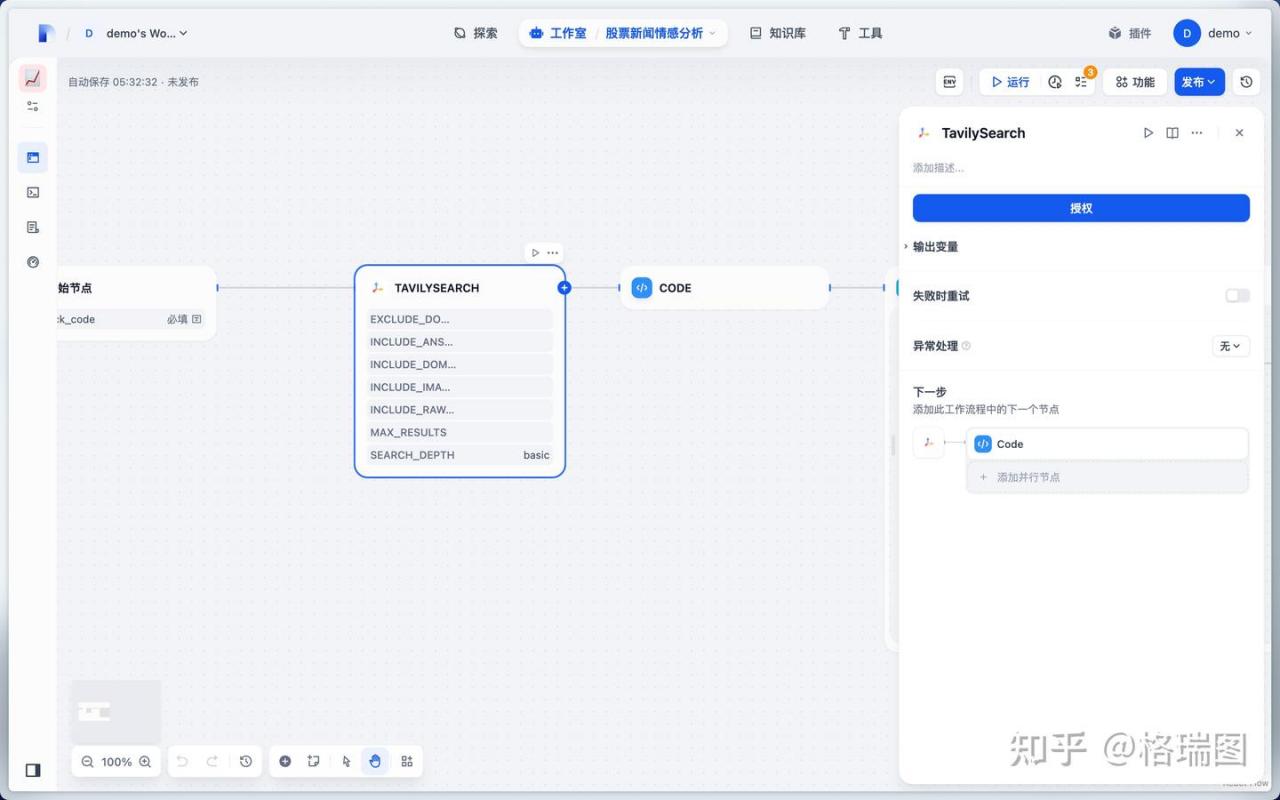Image resolution: width=1280 pixels, height=800 pixels.
Task: Open the demo user account dropdown
Action: (x=1212, y=33)
